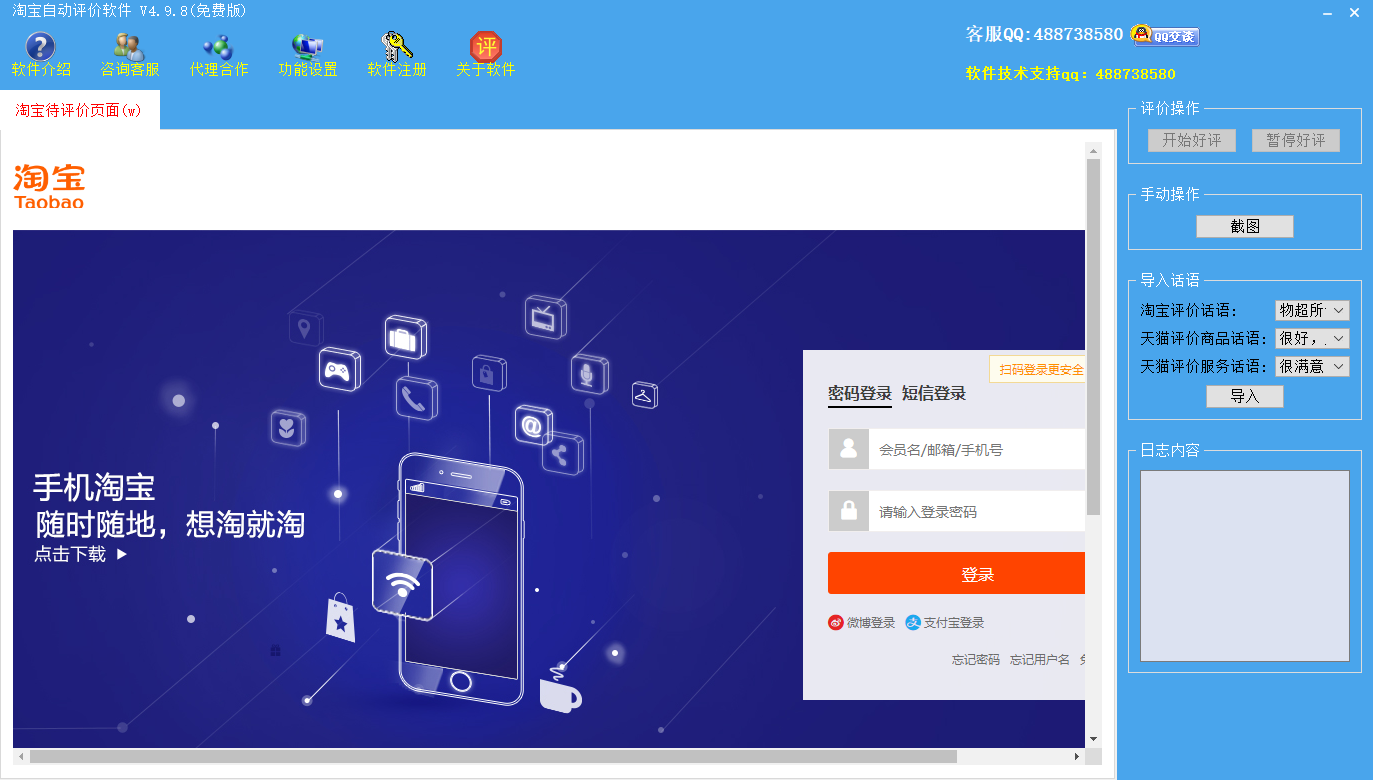Open the 关于软件 about icon
This screenshot has width=1373, height=780.
(486, 47)
